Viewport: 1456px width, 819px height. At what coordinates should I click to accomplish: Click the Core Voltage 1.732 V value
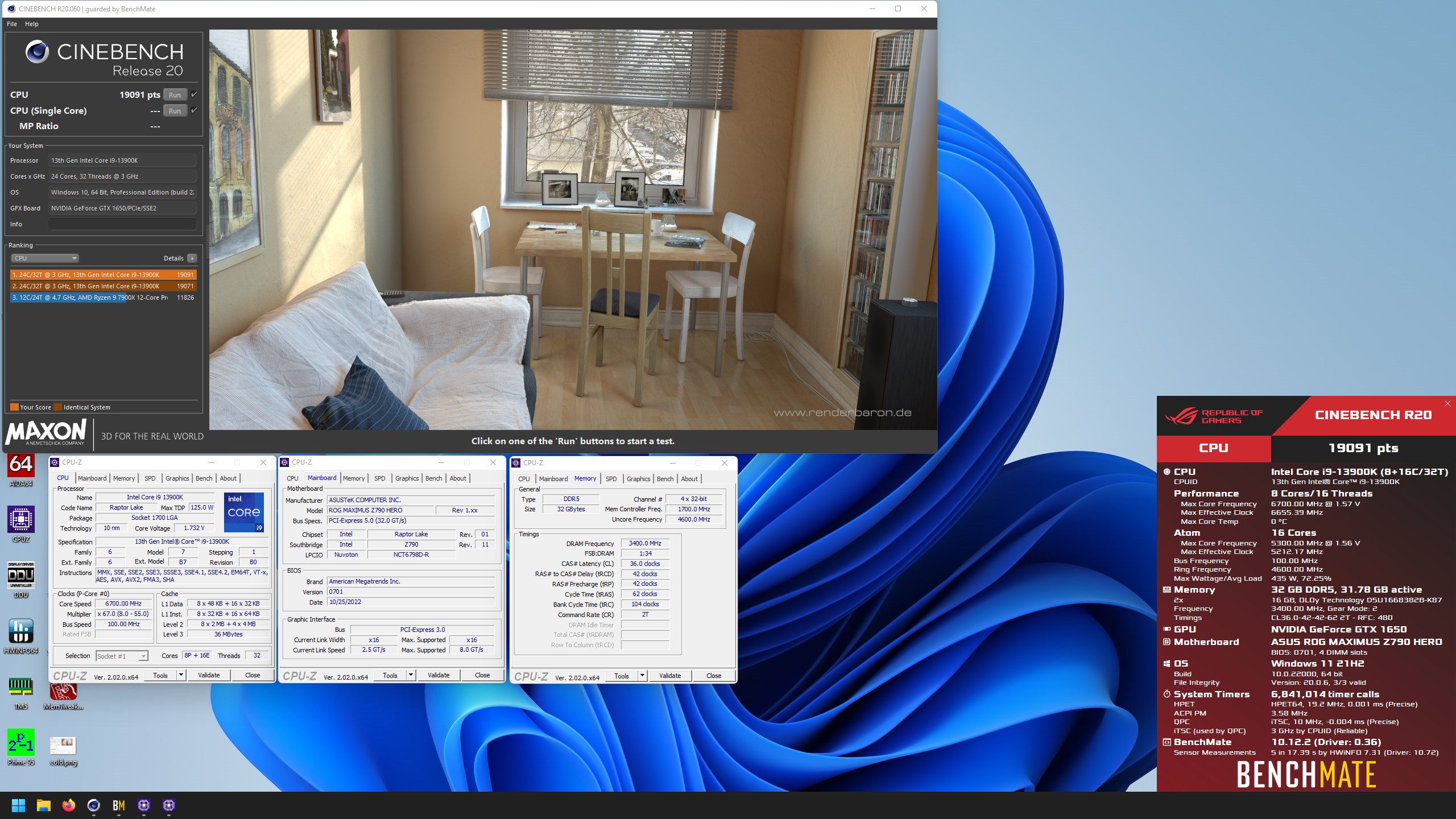(x=193, y=528)
